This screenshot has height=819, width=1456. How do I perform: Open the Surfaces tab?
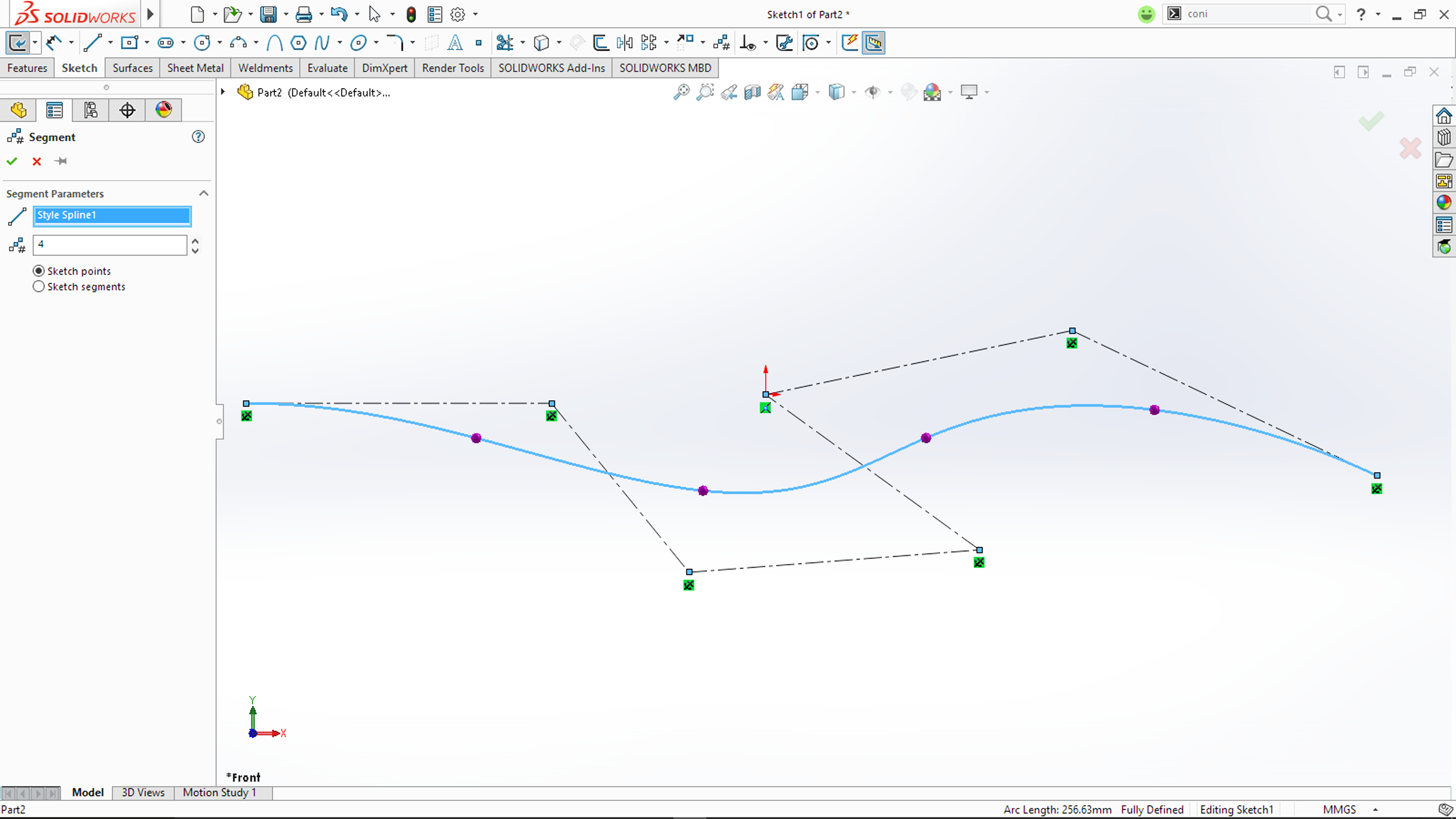pos(132,68)
